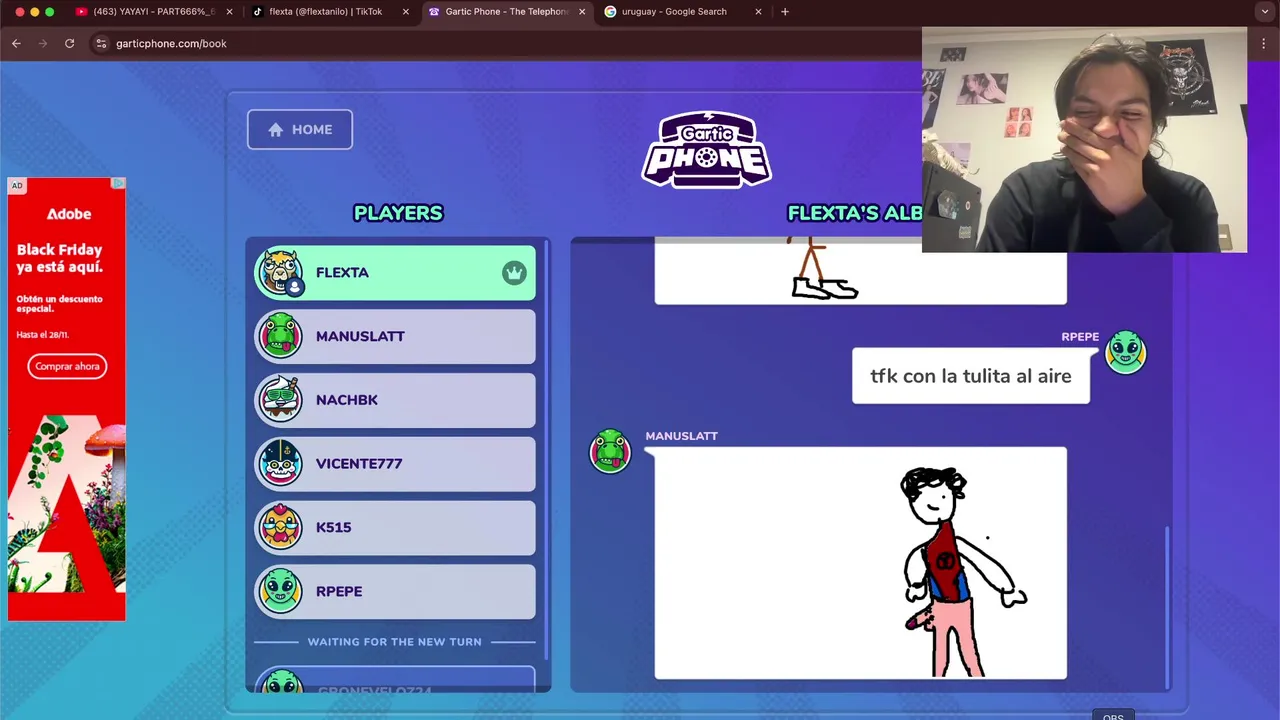1280x720 pixels.
Task: Close the TikTok tab
Action: tap(406, 12)
